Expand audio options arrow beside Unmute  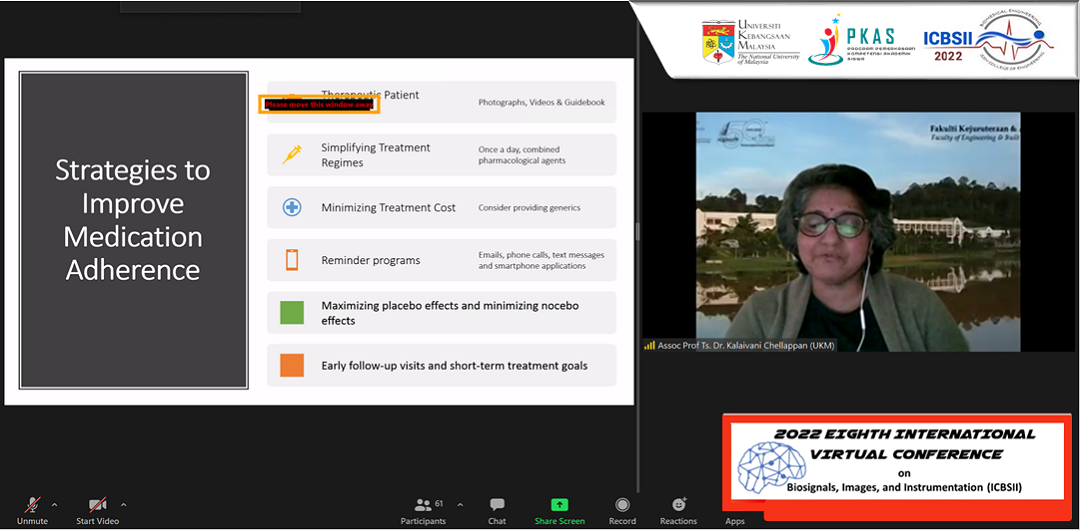point(54,504)
